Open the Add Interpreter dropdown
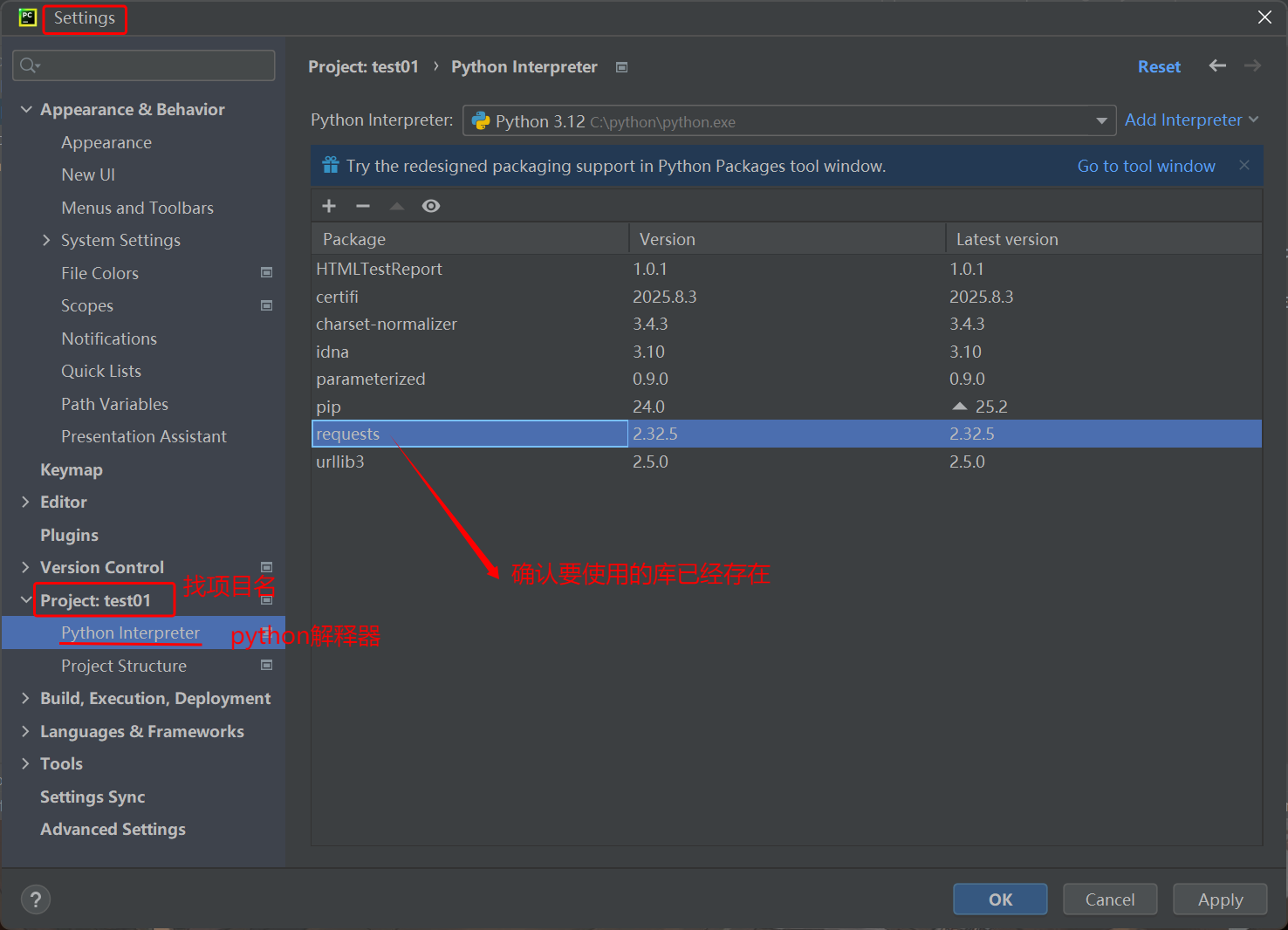The height and width of the screenshot is (930, 1288). [1191, 120]
